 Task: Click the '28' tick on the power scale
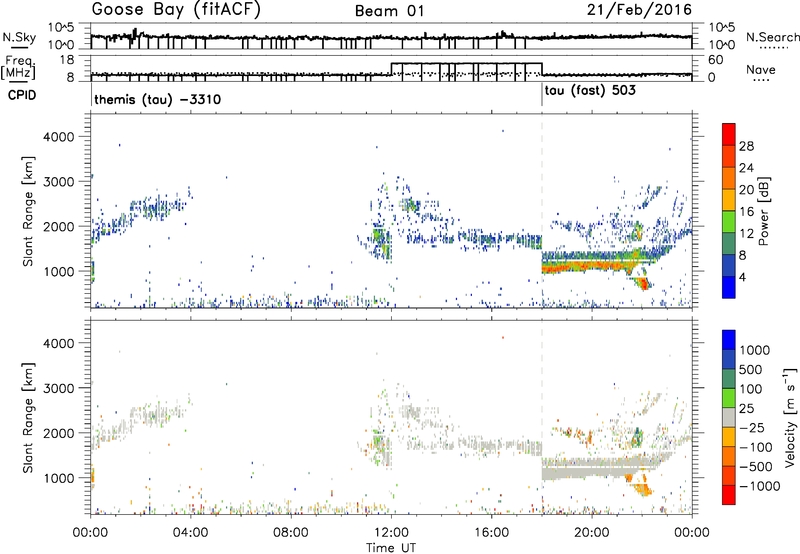[x=746, y=146]
